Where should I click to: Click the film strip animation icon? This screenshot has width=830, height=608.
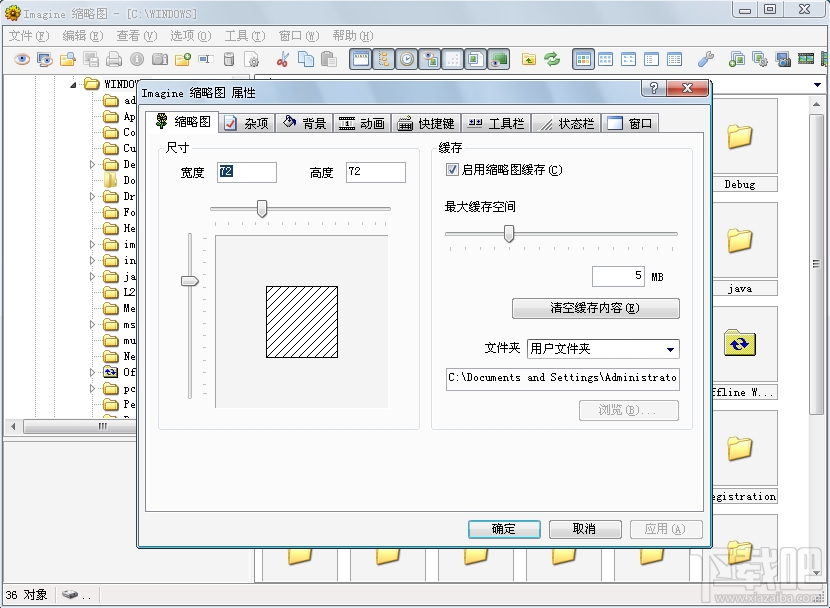(x=806, y=59)
